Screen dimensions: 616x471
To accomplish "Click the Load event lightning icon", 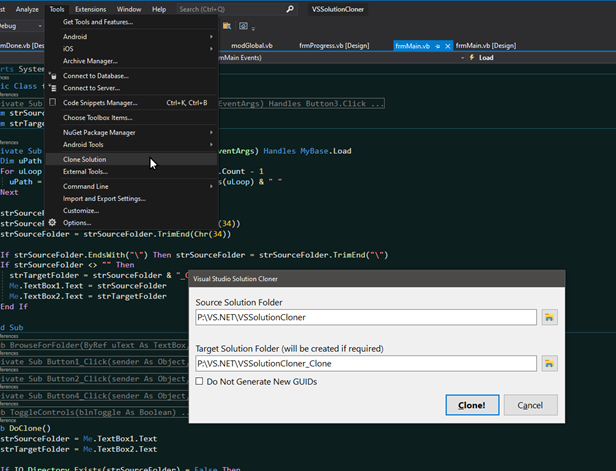I will (x=472, y=57).
